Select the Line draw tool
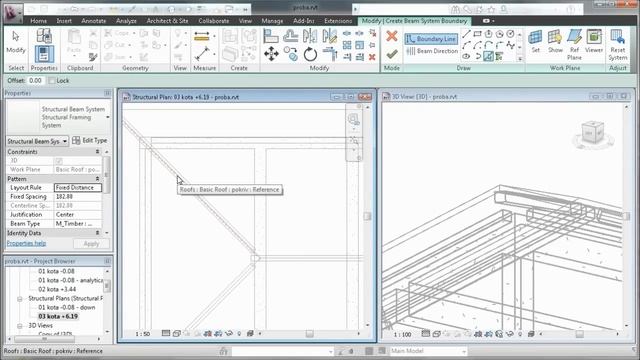The width and height of the screenshot is (640, 360). [466, 34]
